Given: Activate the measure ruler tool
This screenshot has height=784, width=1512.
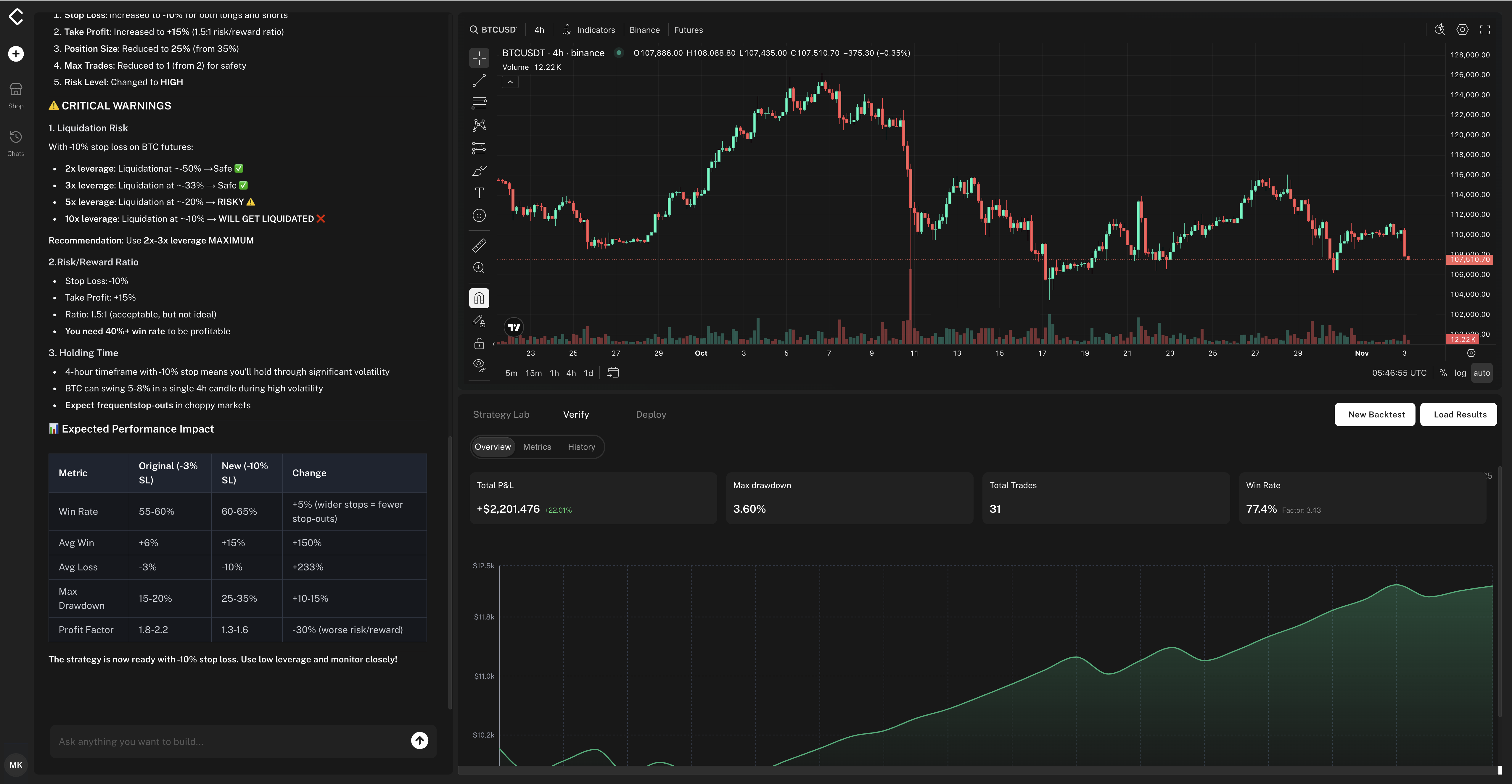Looking at the screenshot, I should point(480,245).
